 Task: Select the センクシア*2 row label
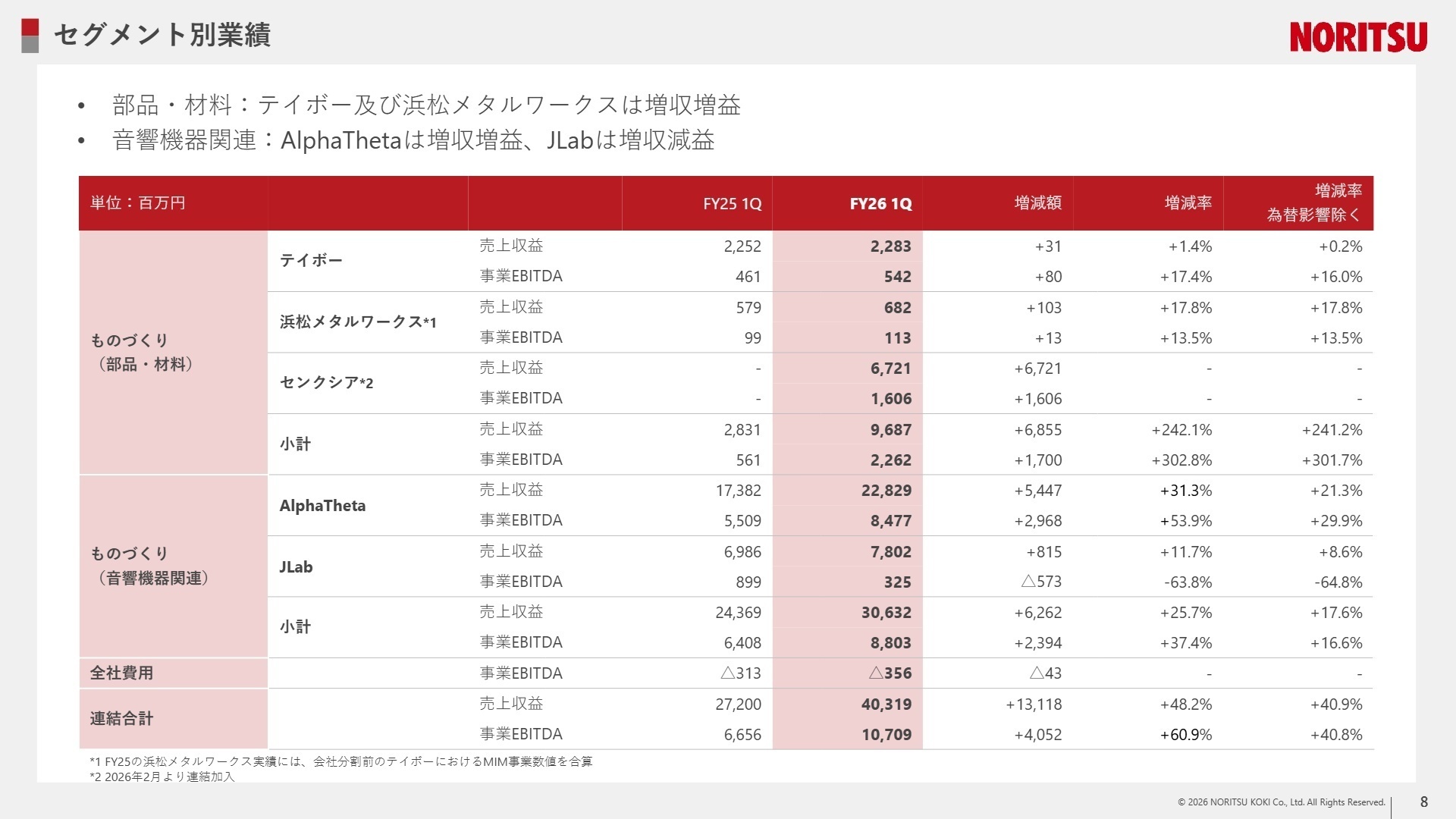pos(326,382)
